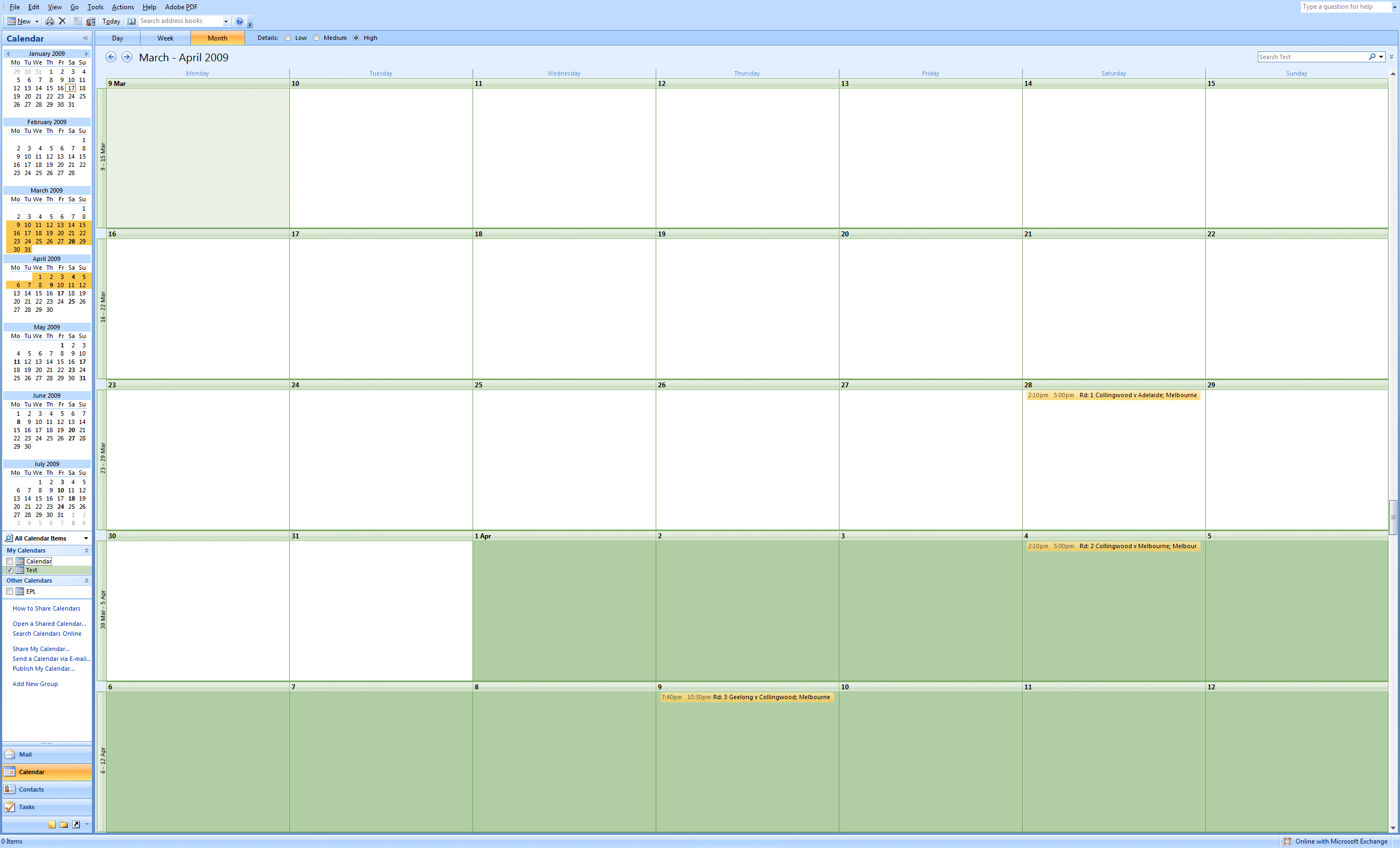Viewport: 1400px width, 848px height.
Task: Expand the All Calendar Items dropdown
Action: [86, 538]
